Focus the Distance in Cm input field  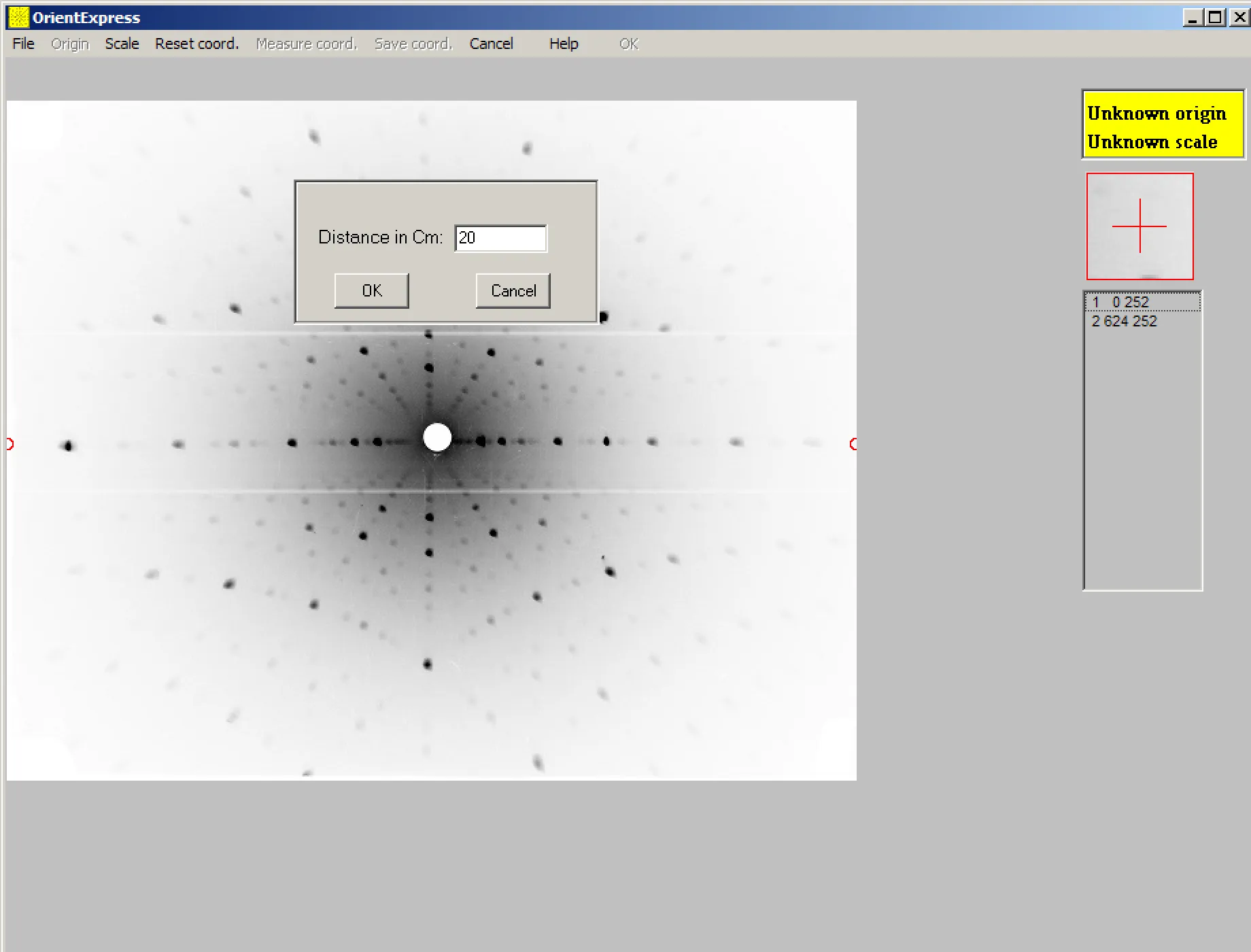tap(500, 238)
